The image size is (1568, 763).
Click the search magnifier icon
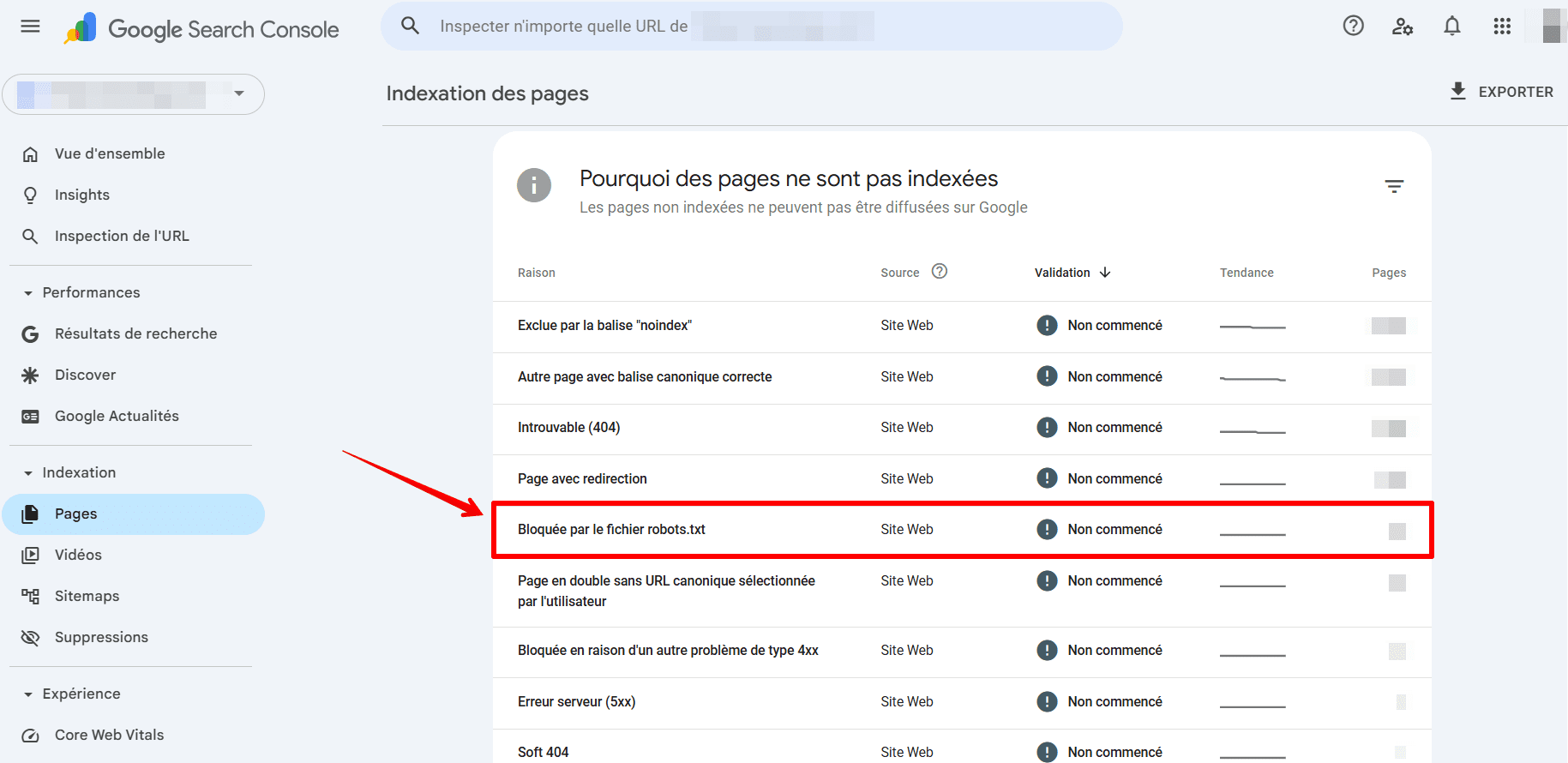coord(411,26)
